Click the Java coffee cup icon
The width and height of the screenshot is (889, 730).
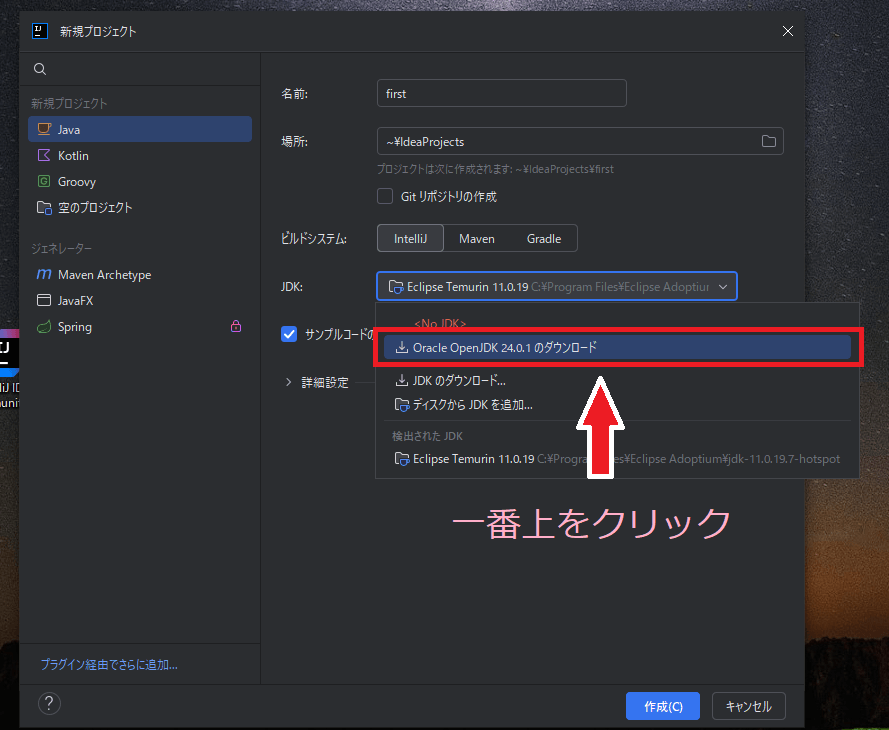[44, 129]
